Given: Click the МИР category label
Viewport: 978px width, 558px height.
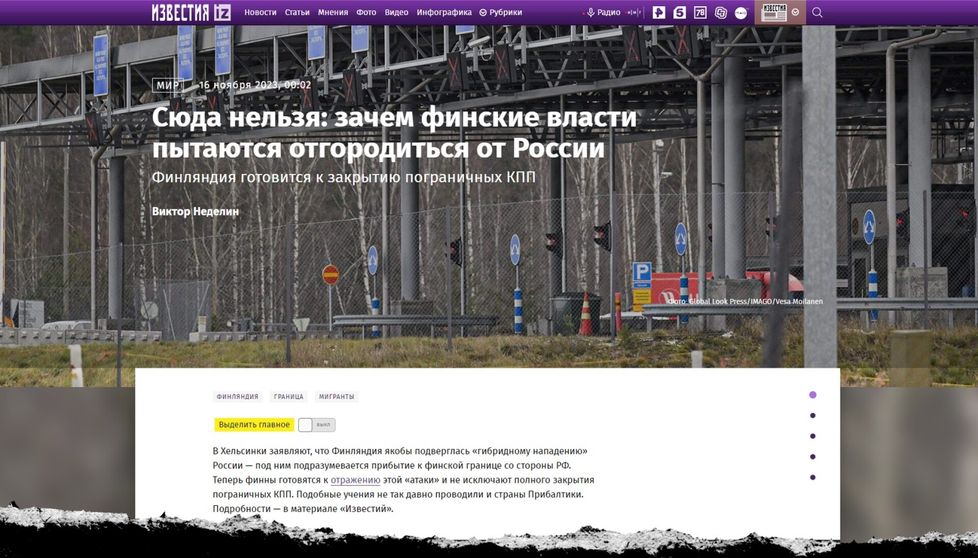Looking at the screenshot, I should [x=168, y=85].
